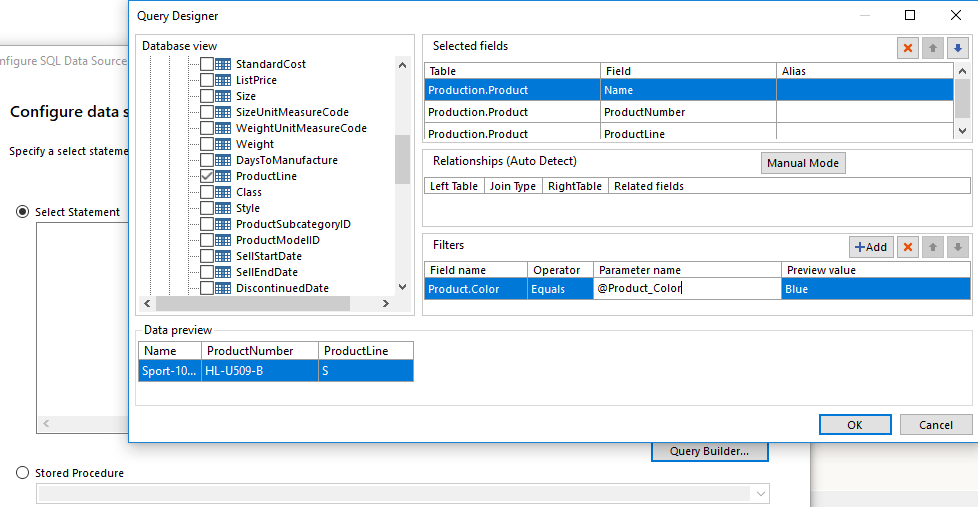Select the ProductNumber row in Selected fields

pyautogui.click(x=689, y=112)
